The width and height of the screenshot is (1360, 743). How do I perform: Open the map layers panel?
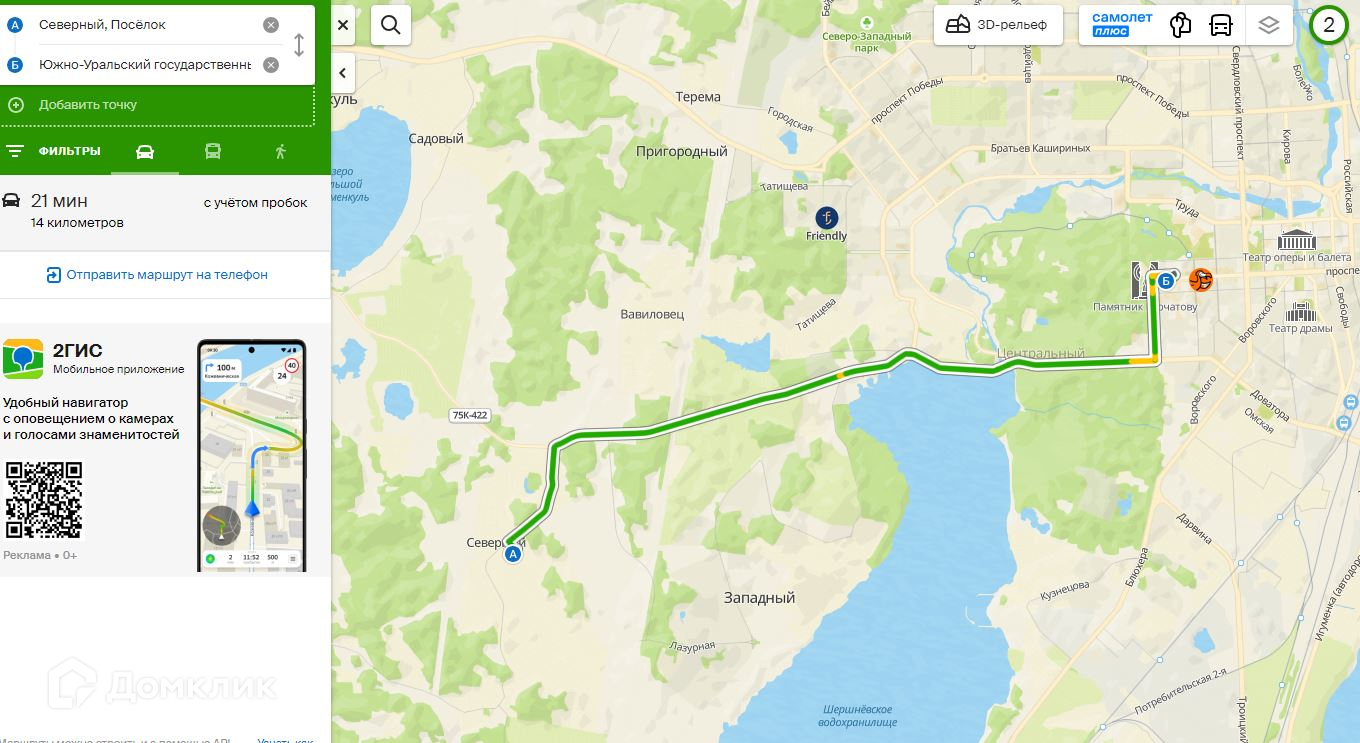(1269, 25)
